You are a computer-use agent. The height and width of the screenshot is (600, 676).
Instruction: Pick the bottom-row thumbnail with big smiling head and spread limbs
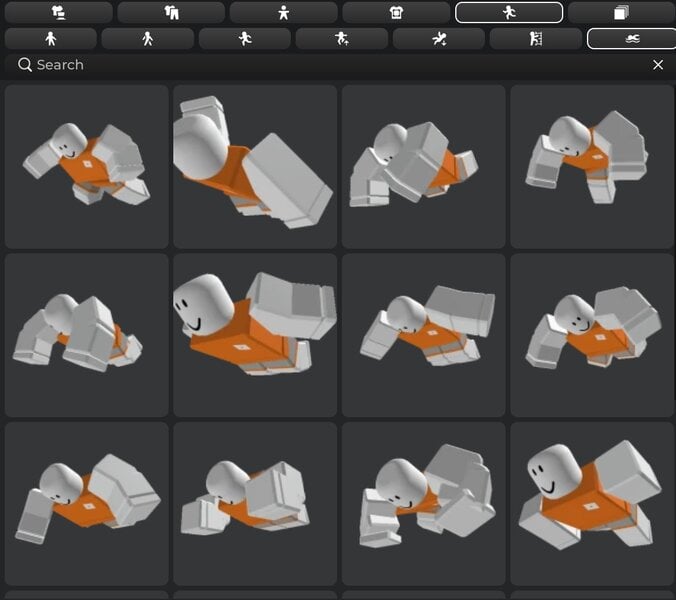pyautogui.click(x=592, y=503)
